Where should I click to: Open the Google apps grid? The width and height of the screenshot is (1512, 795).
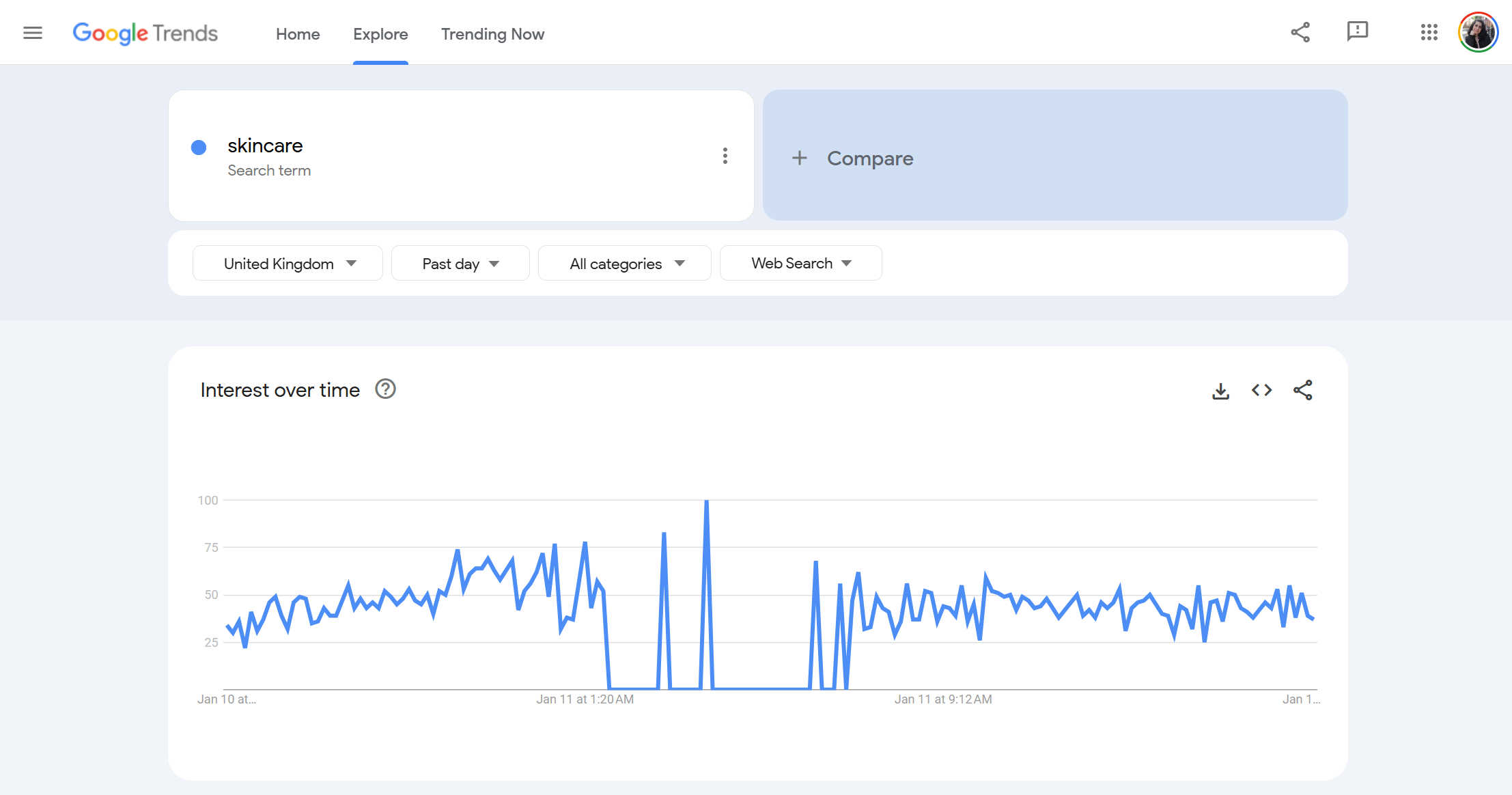click(x=1429, y=32)
